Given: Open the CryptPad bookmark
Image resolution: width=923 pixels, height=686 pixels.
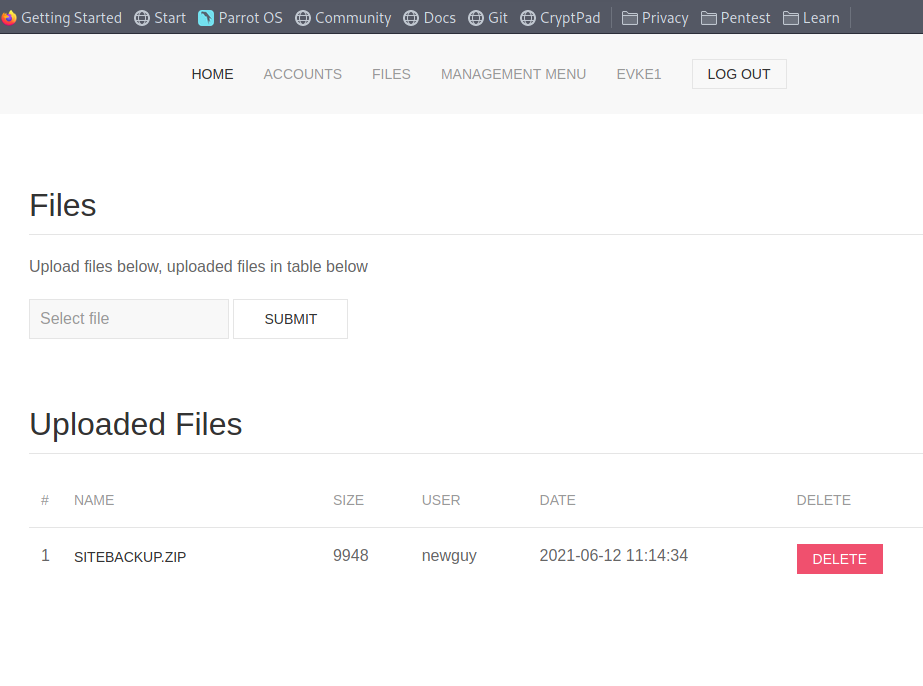Looking at the screenshot, I should (560, 17).
